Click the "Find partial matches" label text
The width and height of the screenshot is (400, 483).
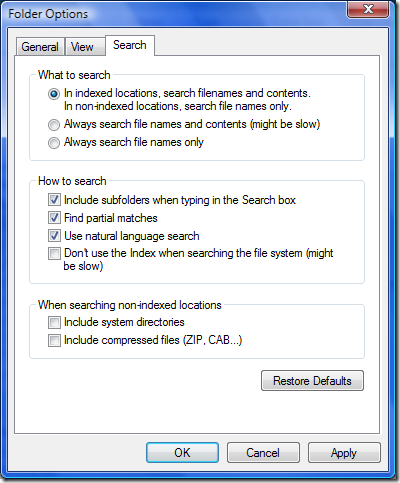point(111,218)
